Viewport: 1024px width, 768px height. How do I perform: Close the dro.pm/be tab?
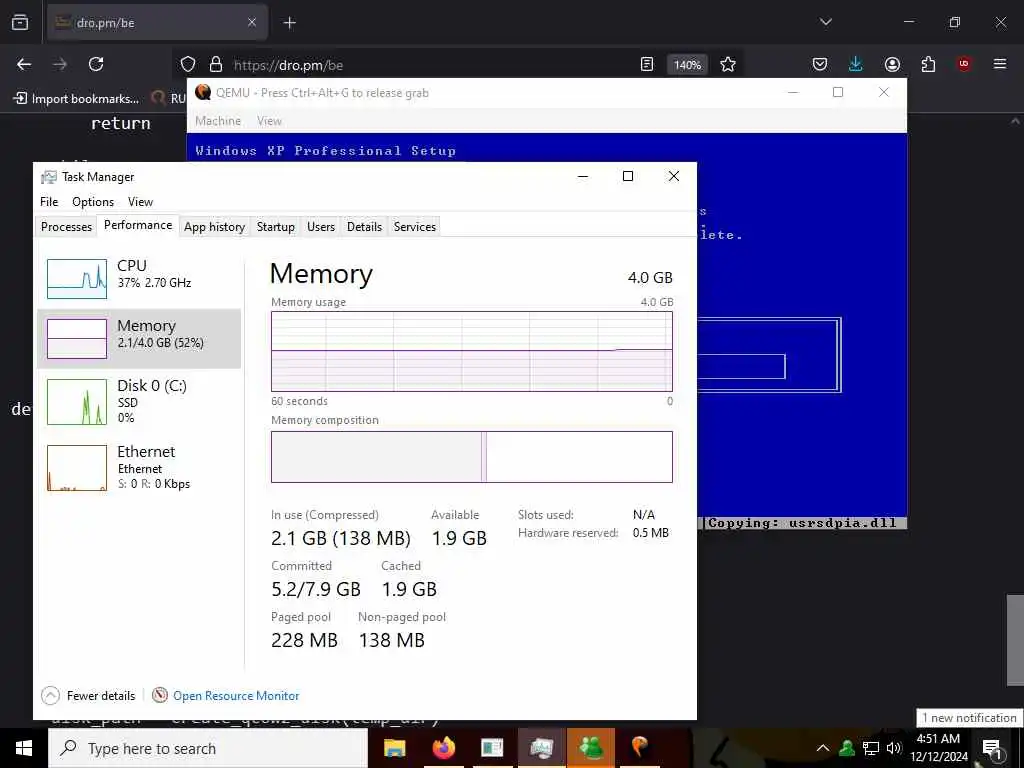click(x=252, y=23)
